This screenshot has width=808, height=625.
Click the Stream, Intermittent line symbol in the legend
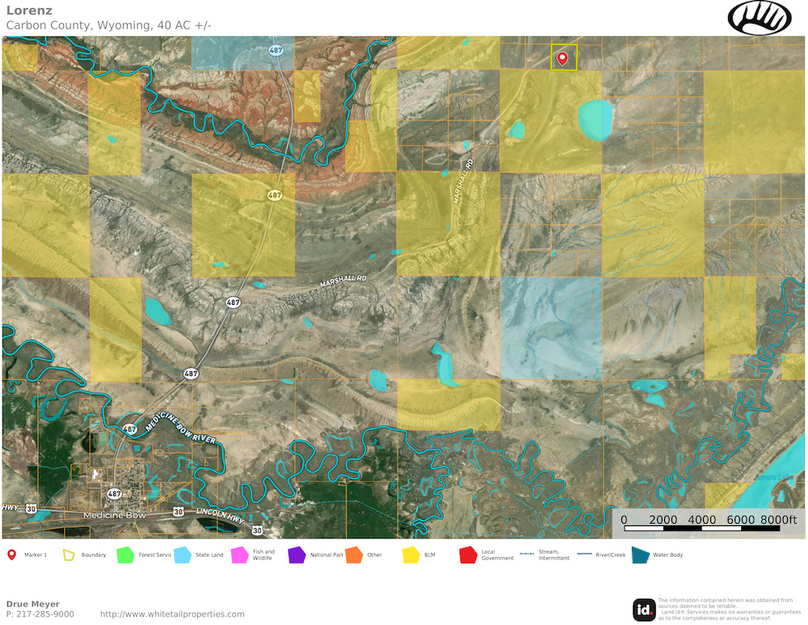(525, 554)
